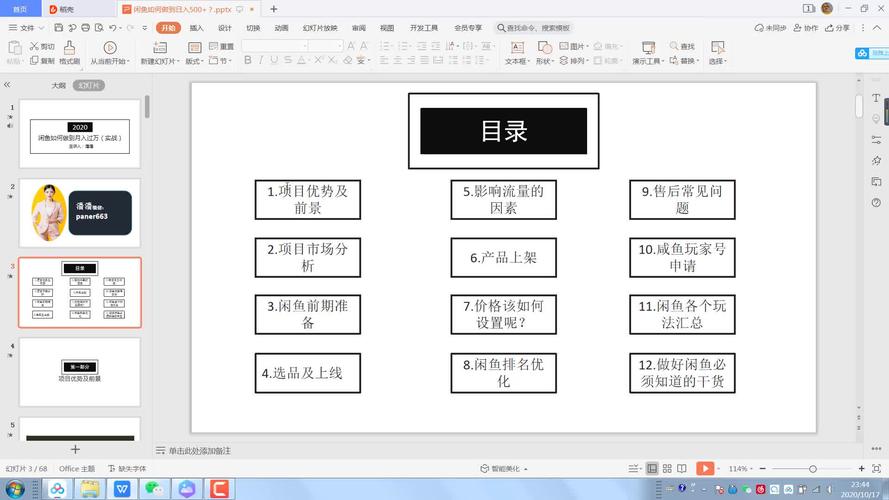Switch to slide sorter grid view
The image size is (889, 500).
click(667, 469)
